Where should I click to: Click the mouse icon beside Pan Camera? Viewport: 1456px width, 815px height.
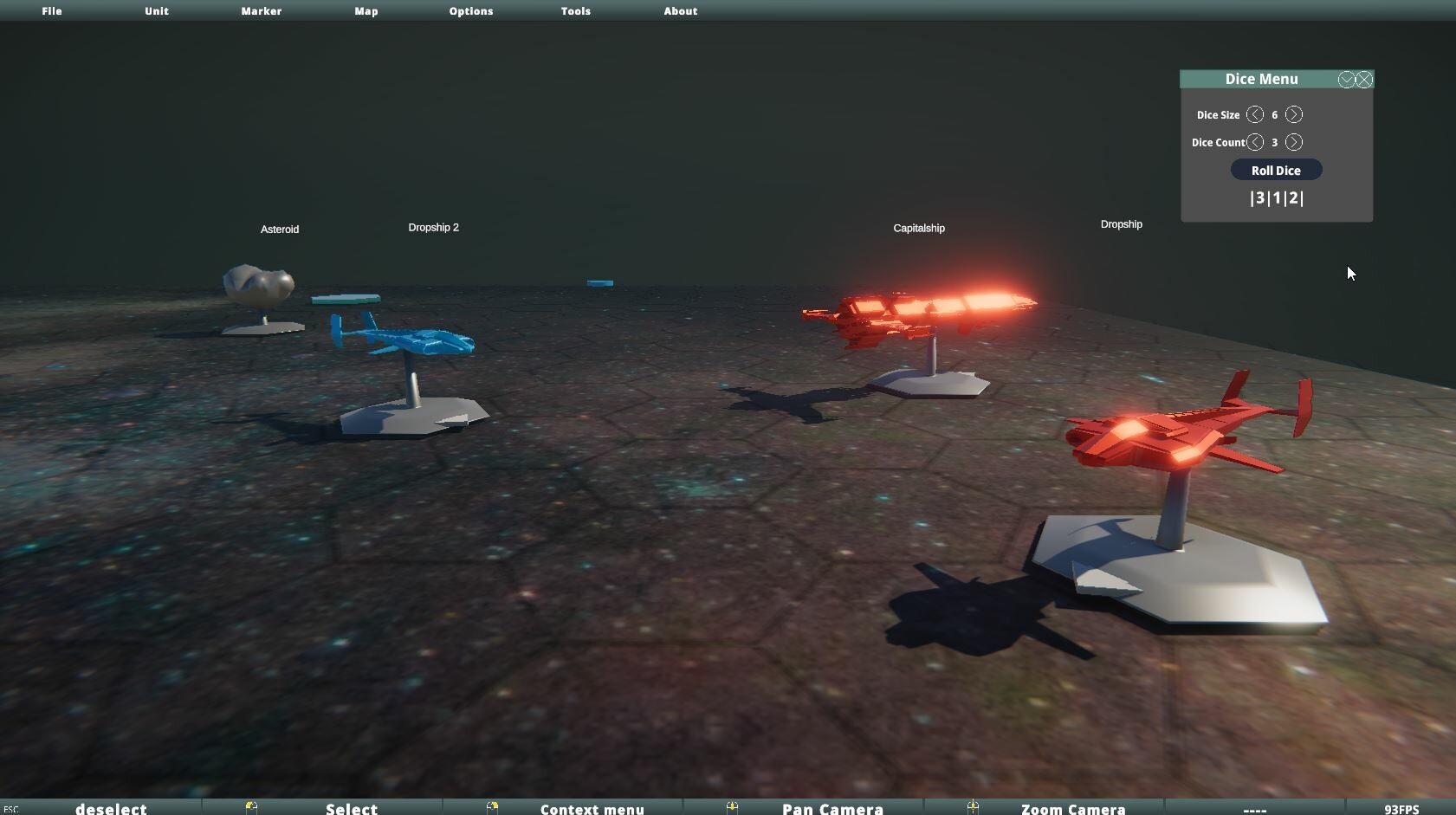click(734, 807)
